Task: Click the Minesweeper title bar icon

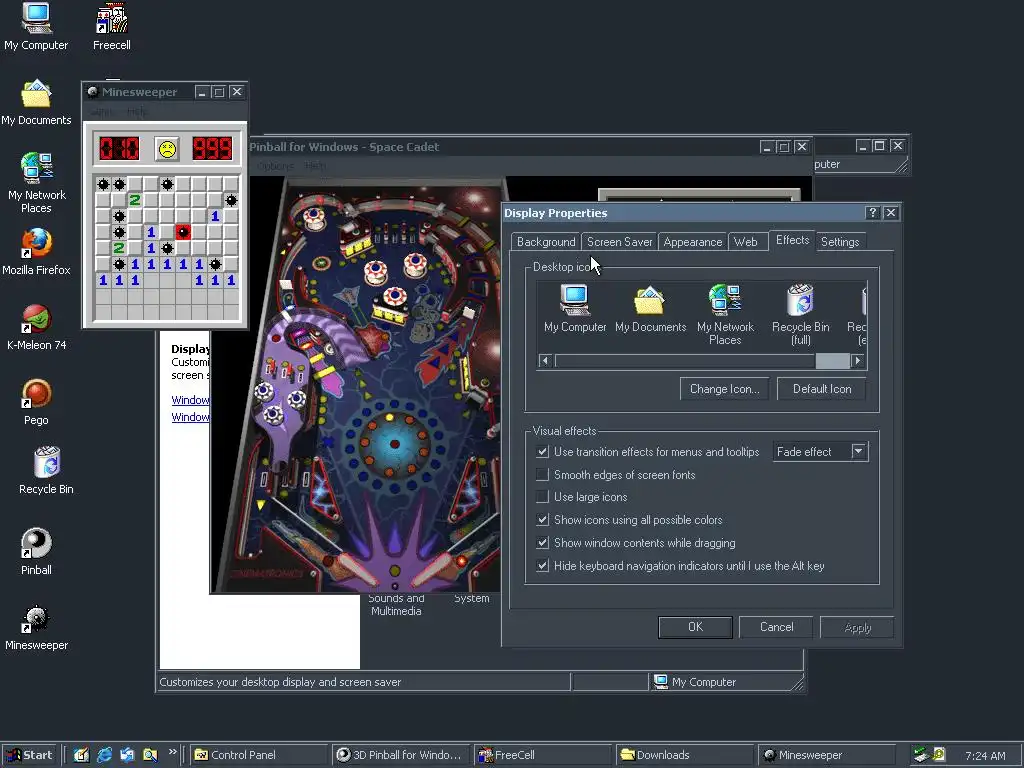Action: [x=93, y=92]
